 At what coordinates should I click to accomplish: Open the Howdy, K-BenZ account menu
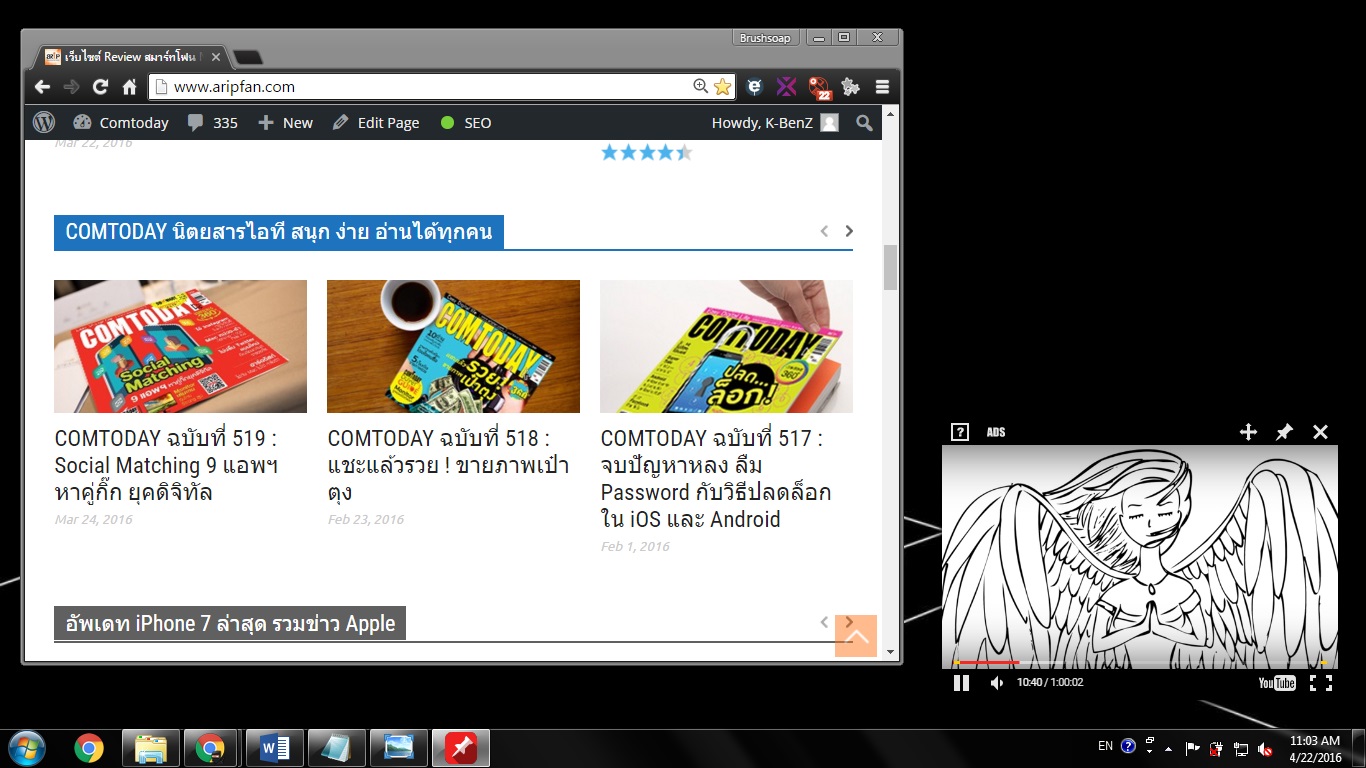(x=775, y=123)
